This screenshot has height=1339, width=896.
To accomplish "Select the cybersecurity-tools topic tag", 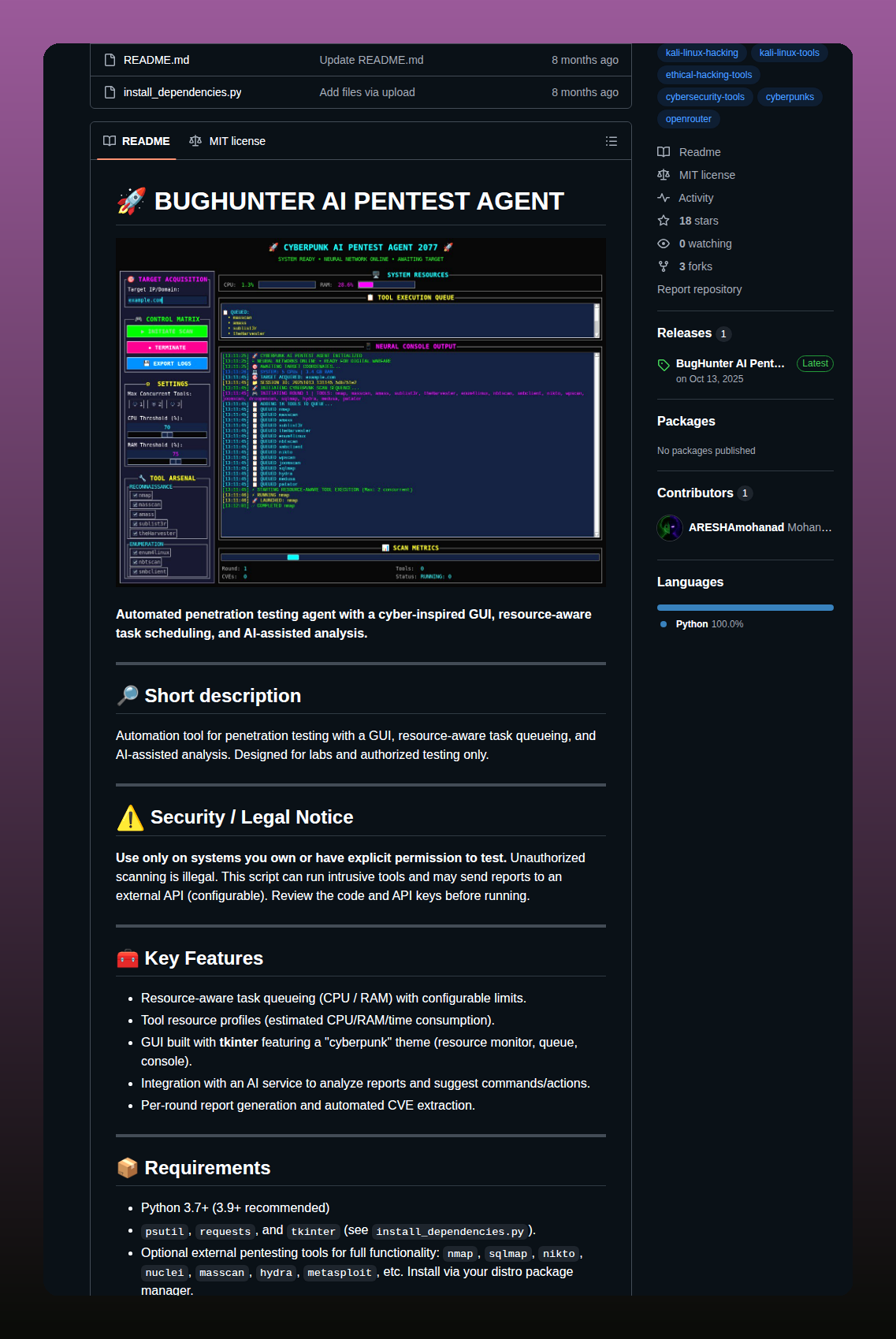I will [705, 97].
